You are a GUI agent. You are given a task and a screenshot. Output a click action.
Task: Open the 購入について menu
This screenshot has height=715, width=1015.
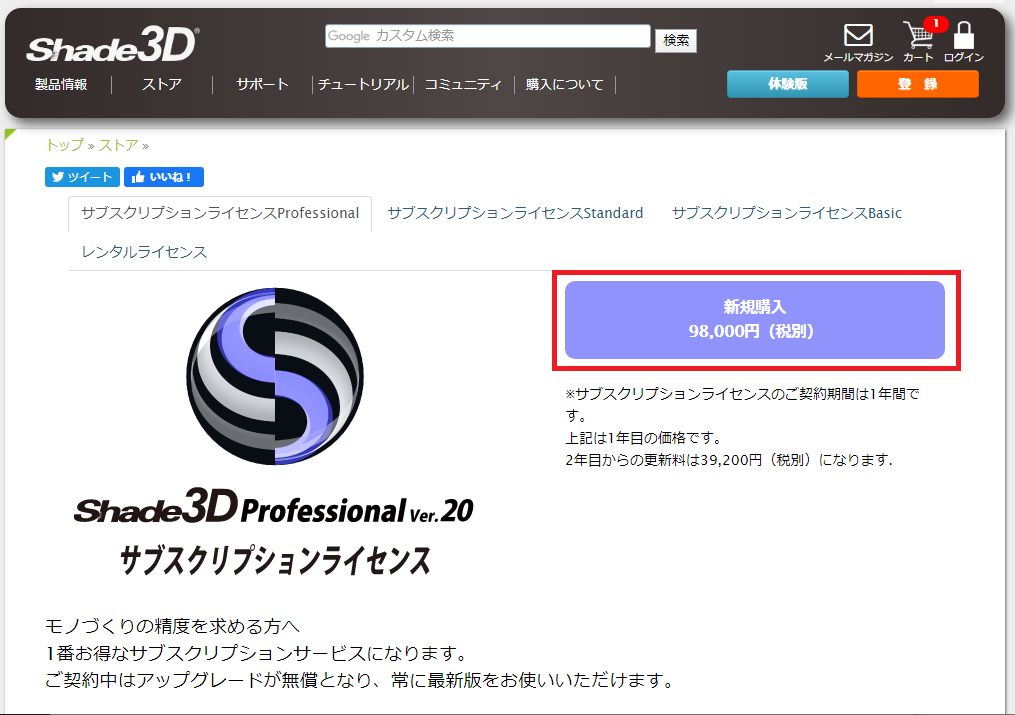point(564,84)
